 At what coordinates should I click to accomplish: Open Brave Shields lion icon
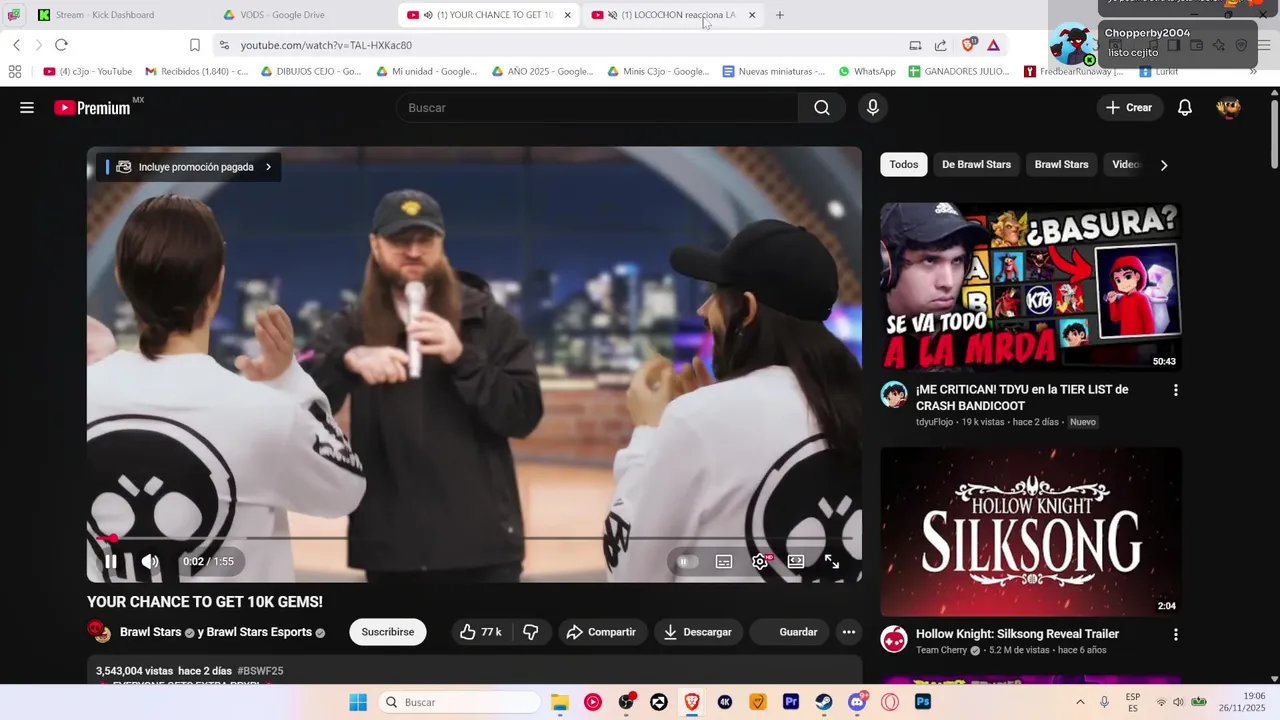[968, 45]
